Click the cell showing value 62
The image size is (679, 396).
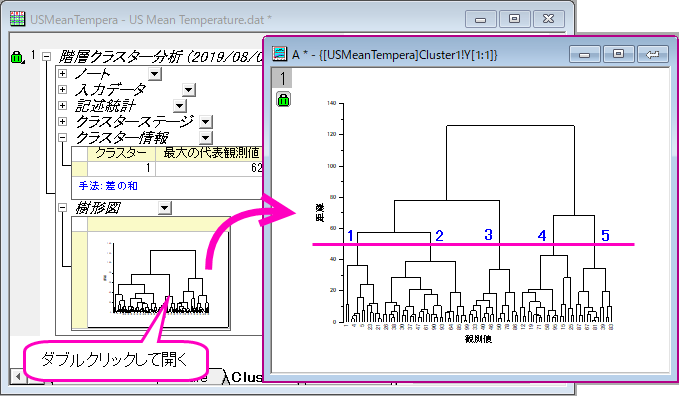click(209, 168)
